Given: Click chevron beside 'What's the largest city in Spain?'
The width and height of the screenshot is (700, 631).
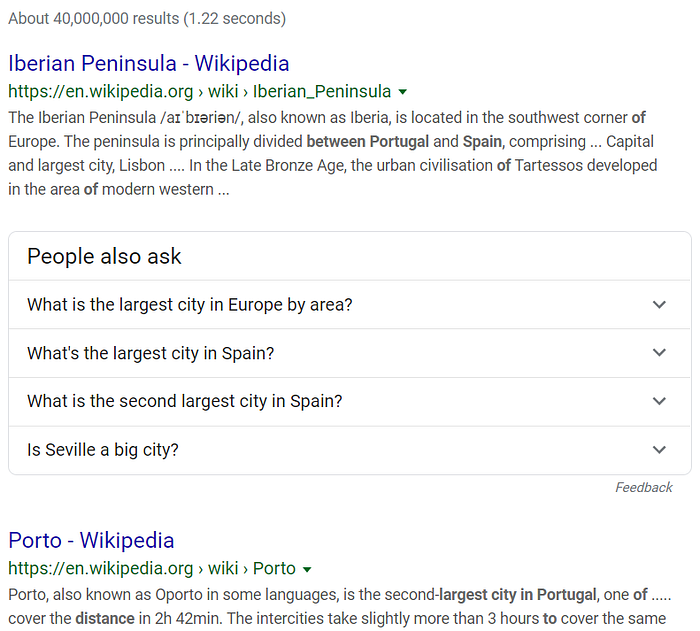Looking at the screenshot, I should point(659,353).
